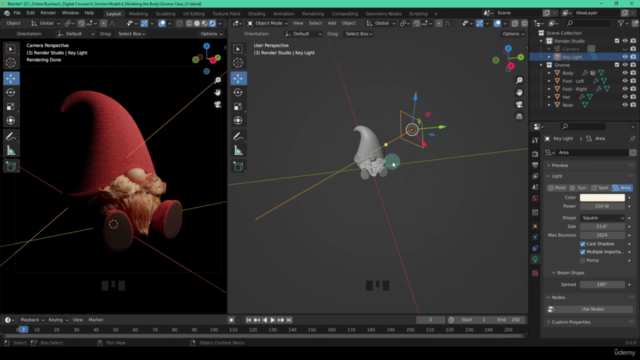Open the Render menu
Image resolution: width=640 pixels, height=360 pixels.
click(x=48, y=13)
